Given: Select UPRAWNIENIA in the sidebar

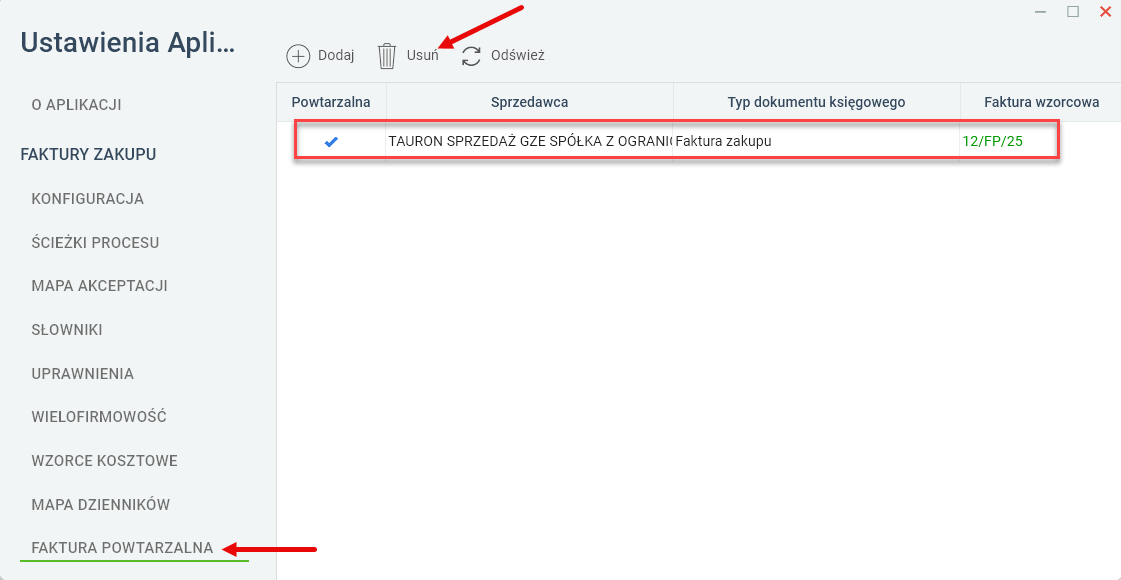Looking at the screenshot, I should (x=83, y=374).
